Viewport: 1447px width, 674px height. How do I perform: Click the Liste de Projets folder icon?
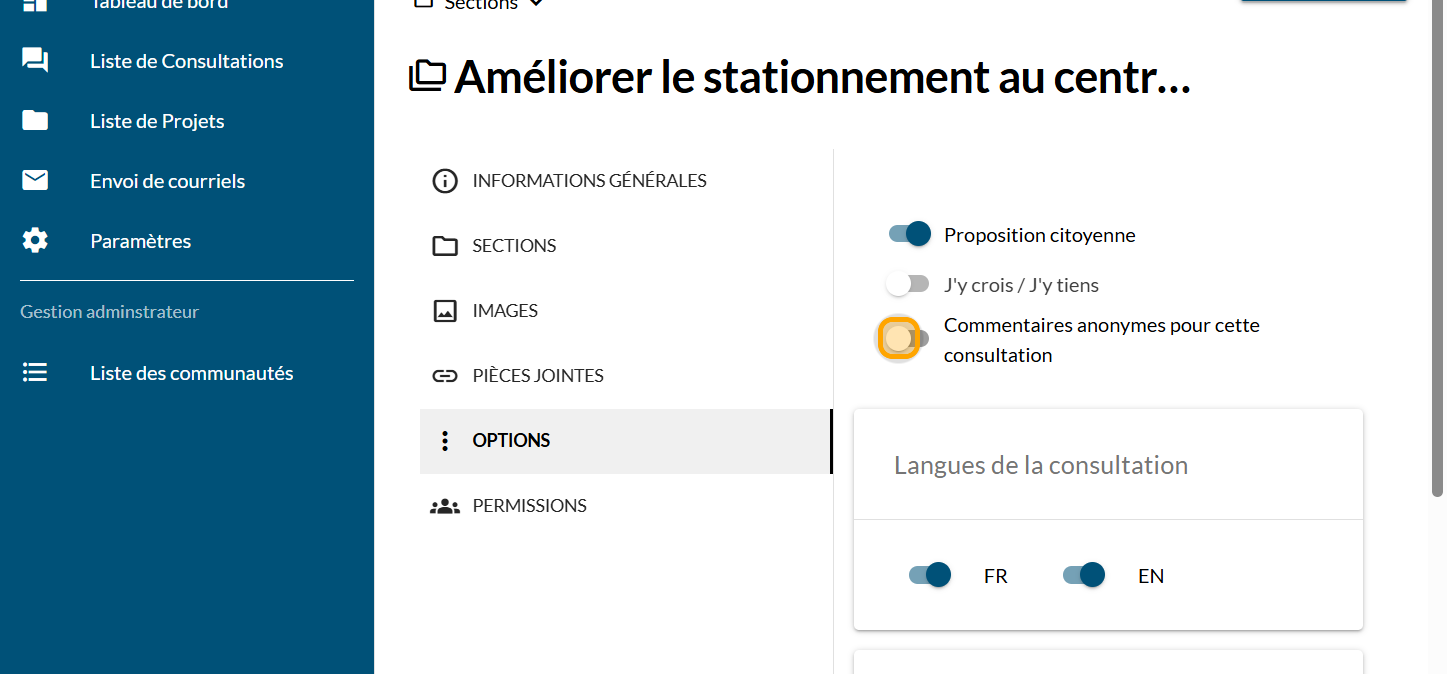click(x=35, y=121)
